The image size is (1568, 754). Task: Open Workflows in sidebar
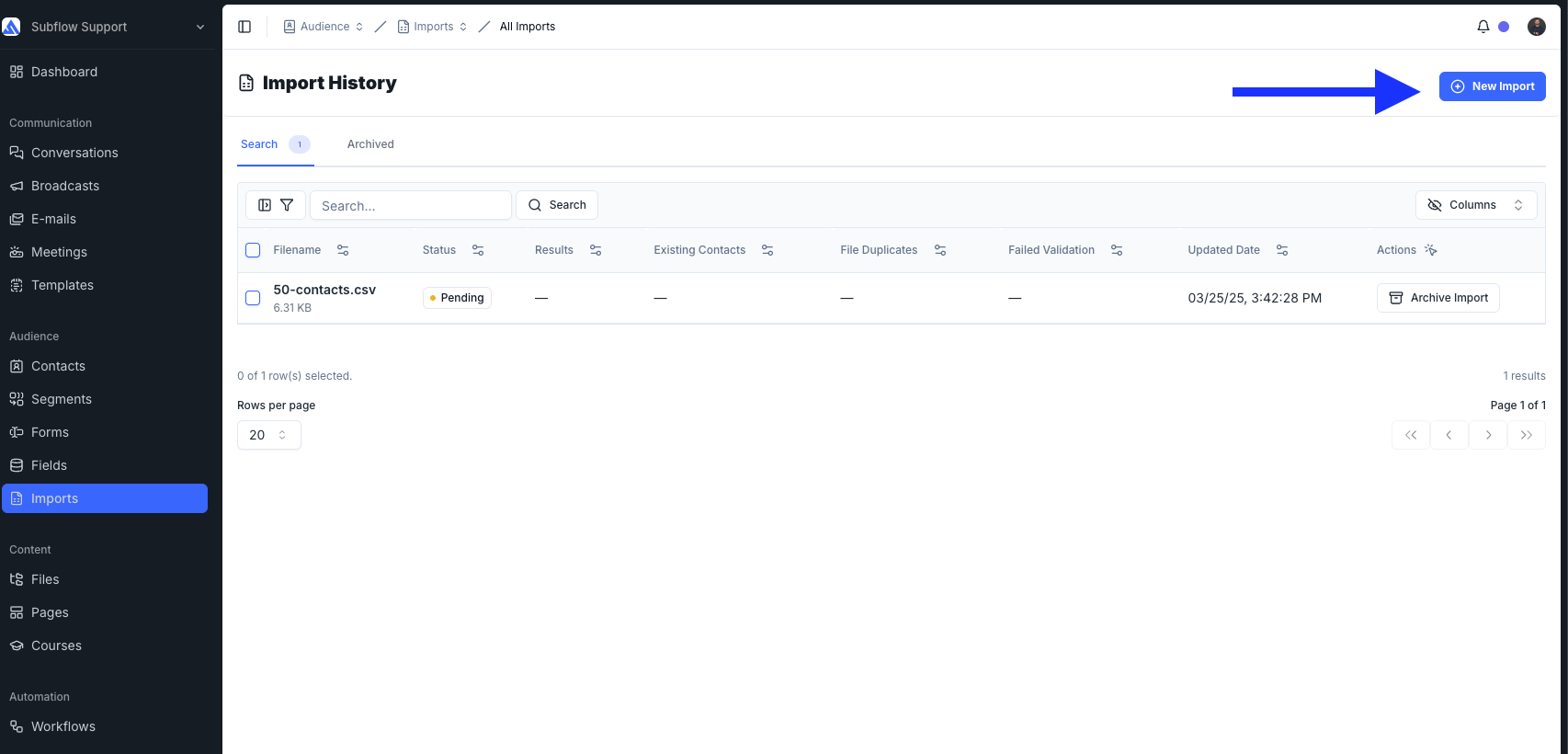tap(105, 726)
